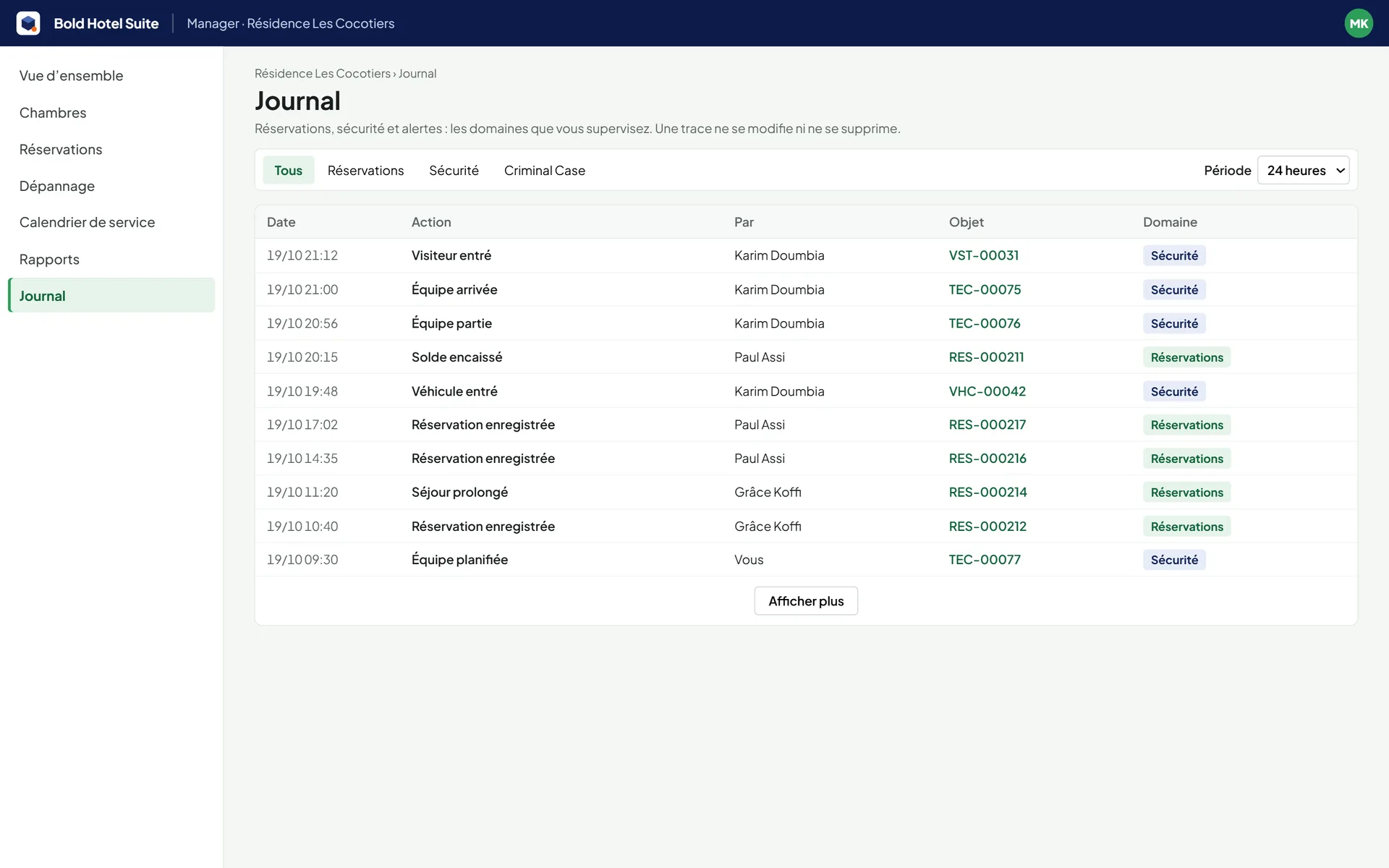Screen dimensions: 1389x868
Task: Click the Afficher plus button
Action: coord(806,600)
